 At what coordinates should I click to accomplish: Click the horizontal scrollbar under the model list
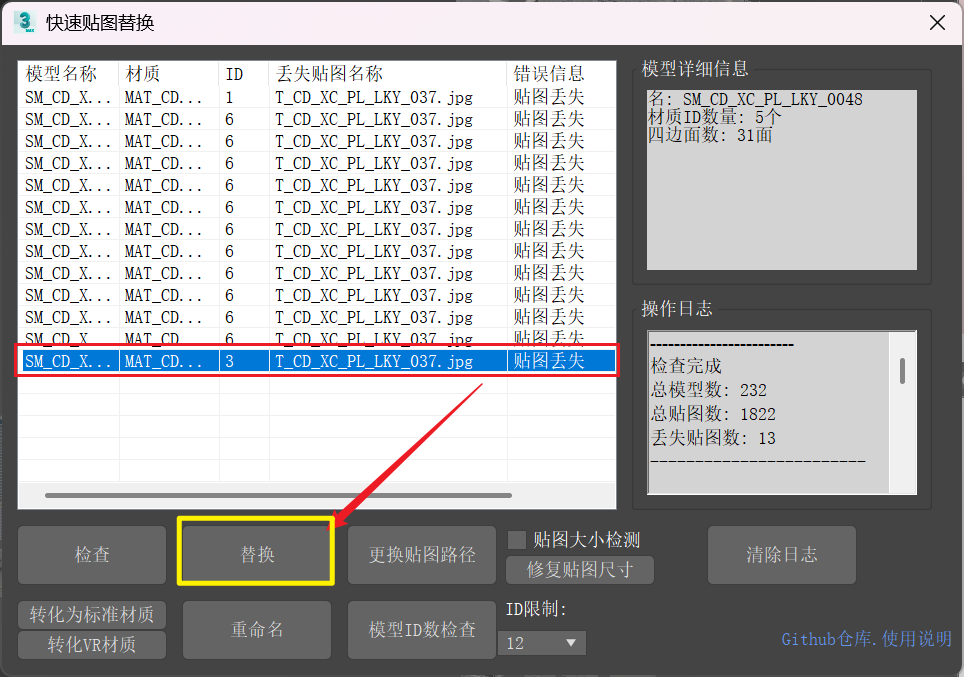click(x=278, y=495)
